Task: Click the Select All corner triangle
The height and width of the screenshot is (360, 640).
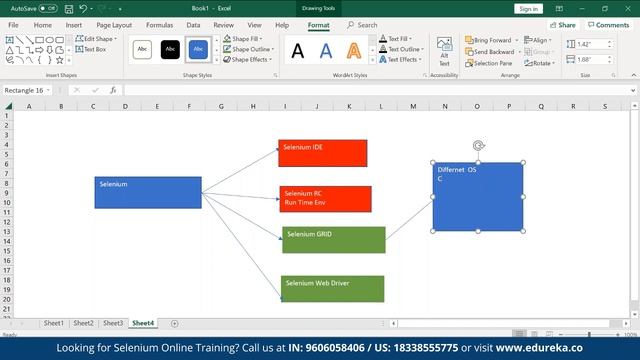Action: click(8, 107)
